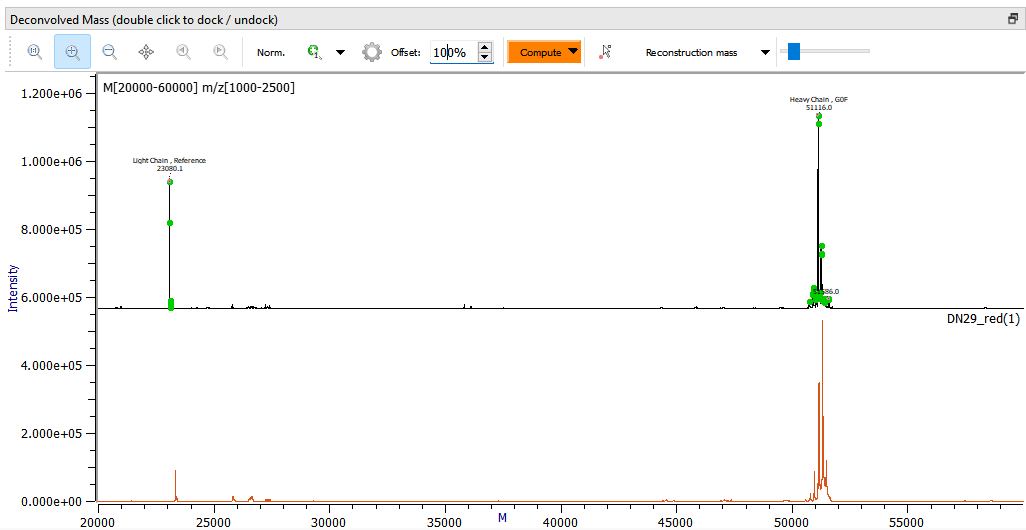This screenshot has height=530, width=1026.
Task: Click the zoom 1:1 reset icon
Action: 35,52
